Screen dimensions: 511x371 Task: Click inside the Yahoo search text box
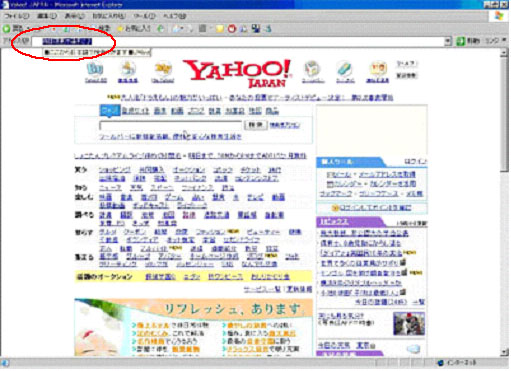pos(171,125)
